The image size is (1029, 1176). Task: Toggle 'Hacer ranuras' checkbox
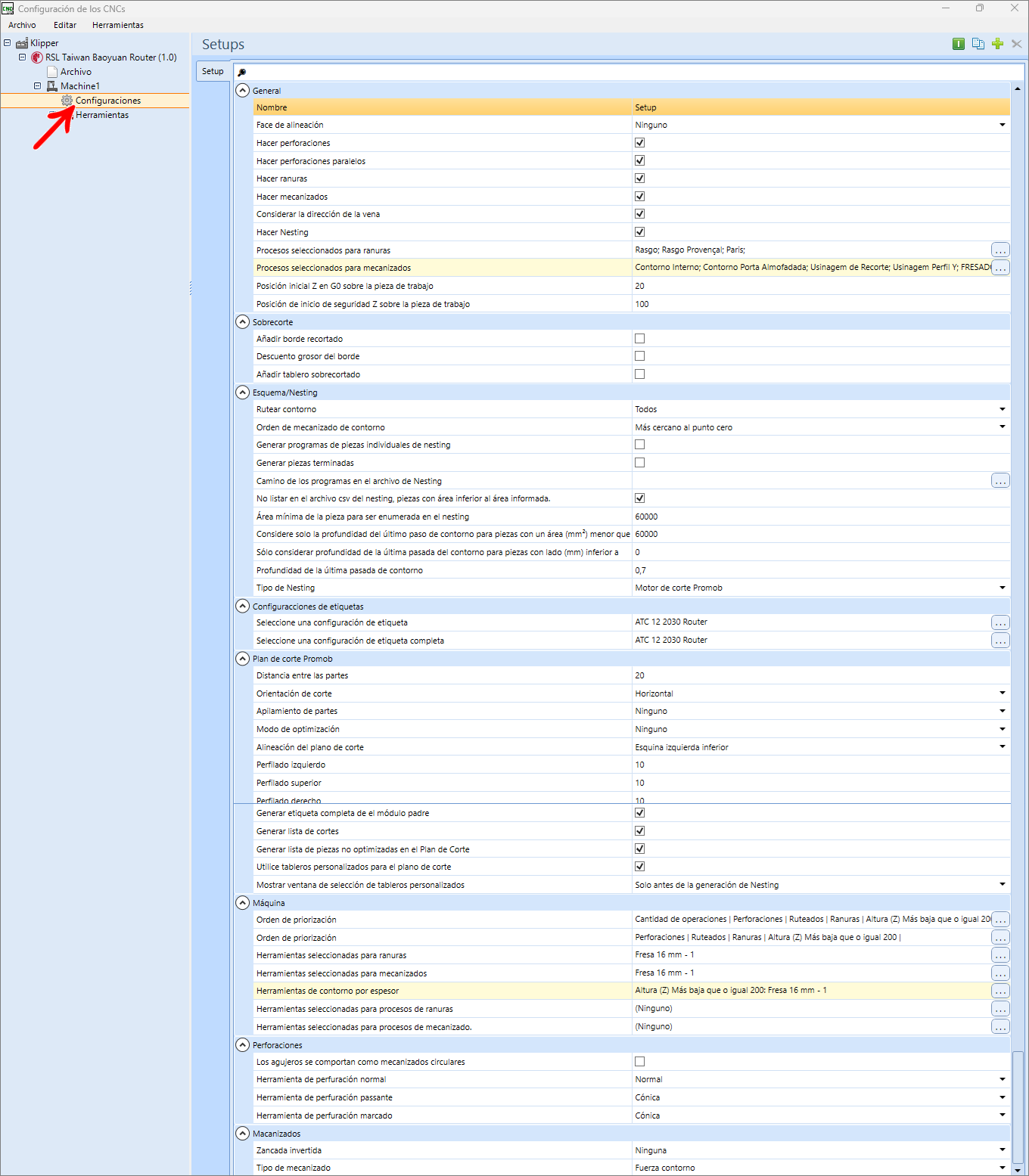click(639, 178)
